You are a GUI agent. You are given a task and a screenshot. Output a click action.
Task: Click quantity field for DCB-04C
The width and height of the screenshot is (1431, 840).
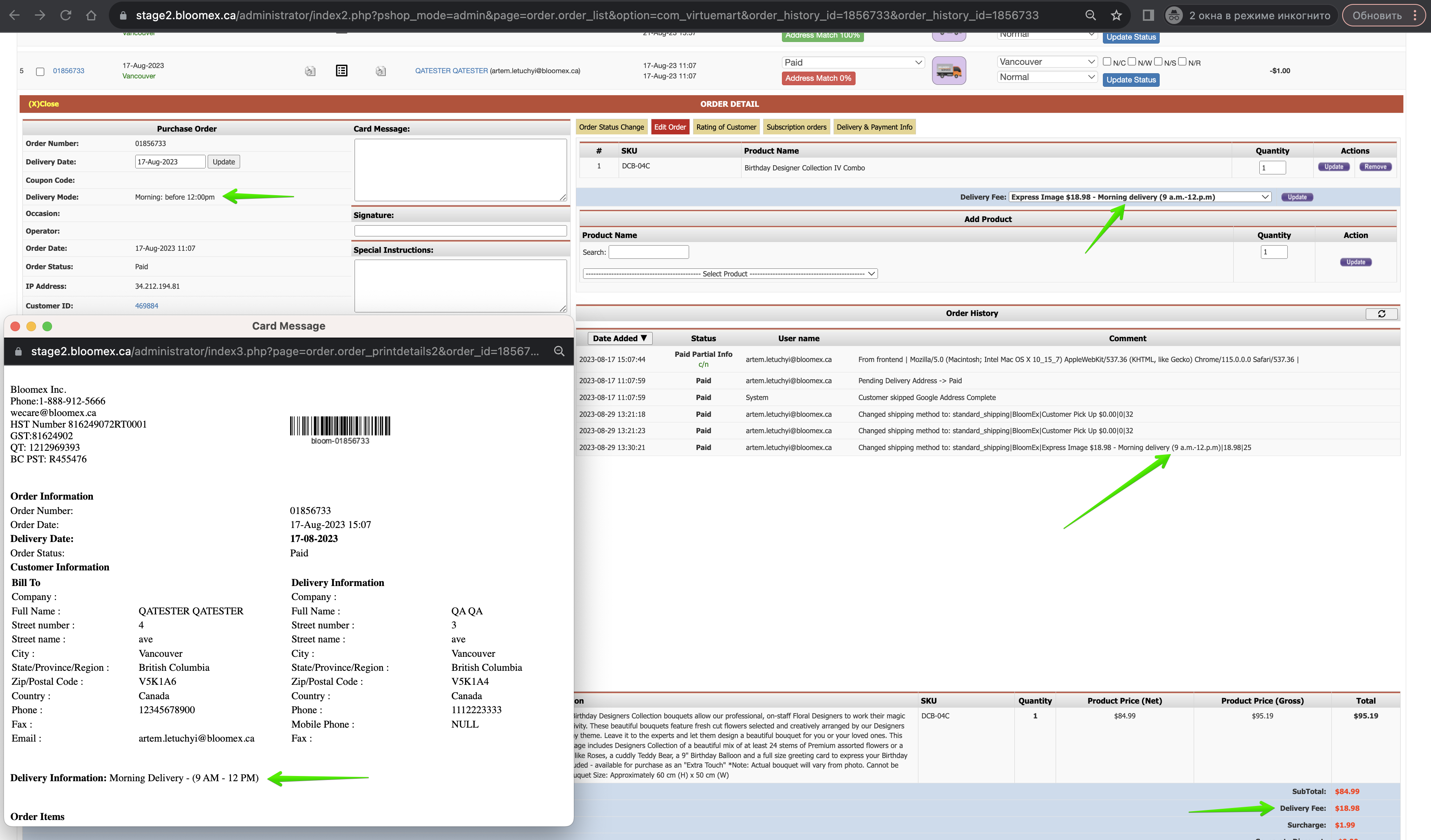pyautogui.click(x=1272, y=168)
